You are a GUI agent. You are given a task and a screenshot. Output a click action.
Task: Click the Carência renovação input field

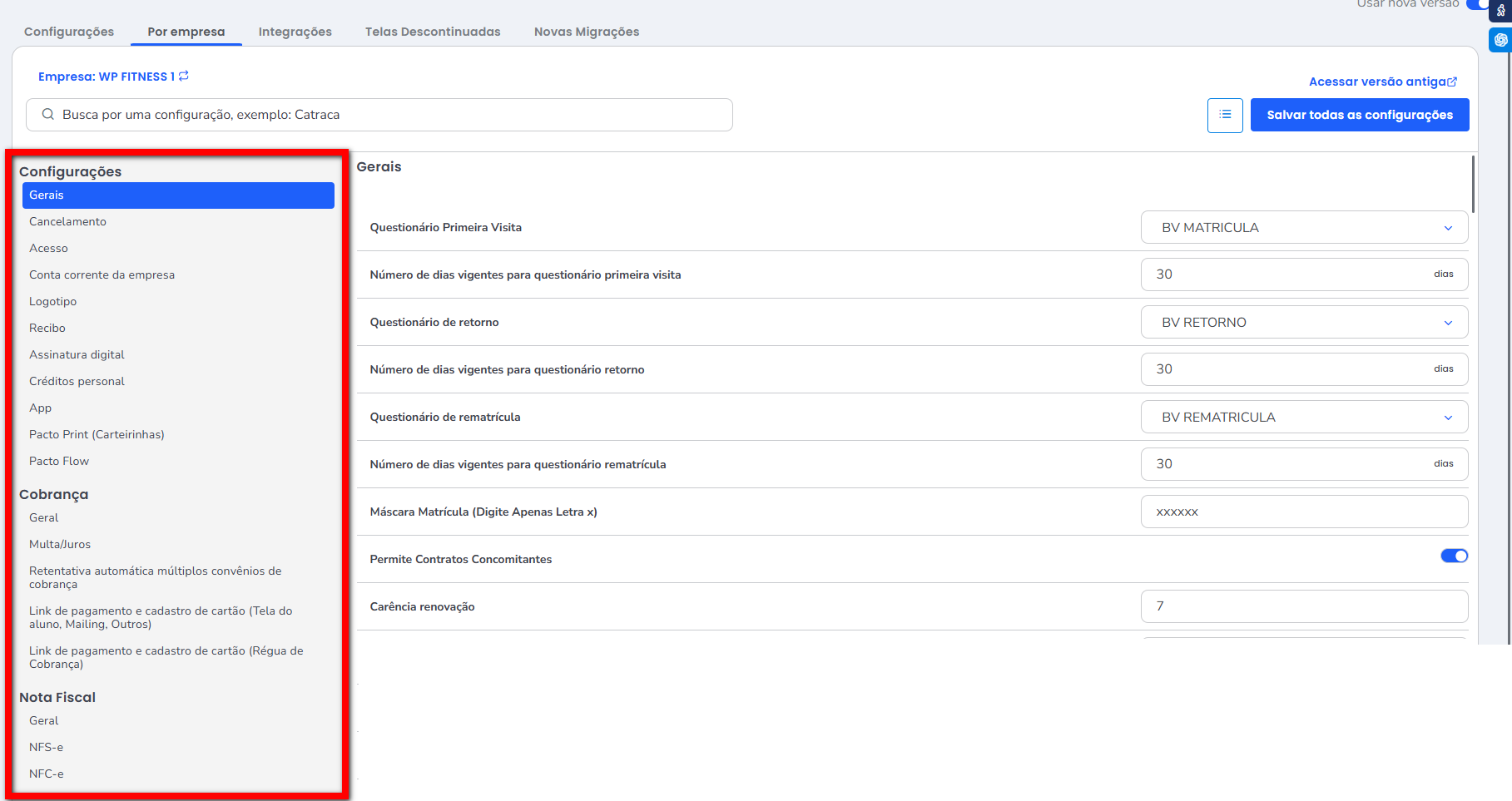1303,606
